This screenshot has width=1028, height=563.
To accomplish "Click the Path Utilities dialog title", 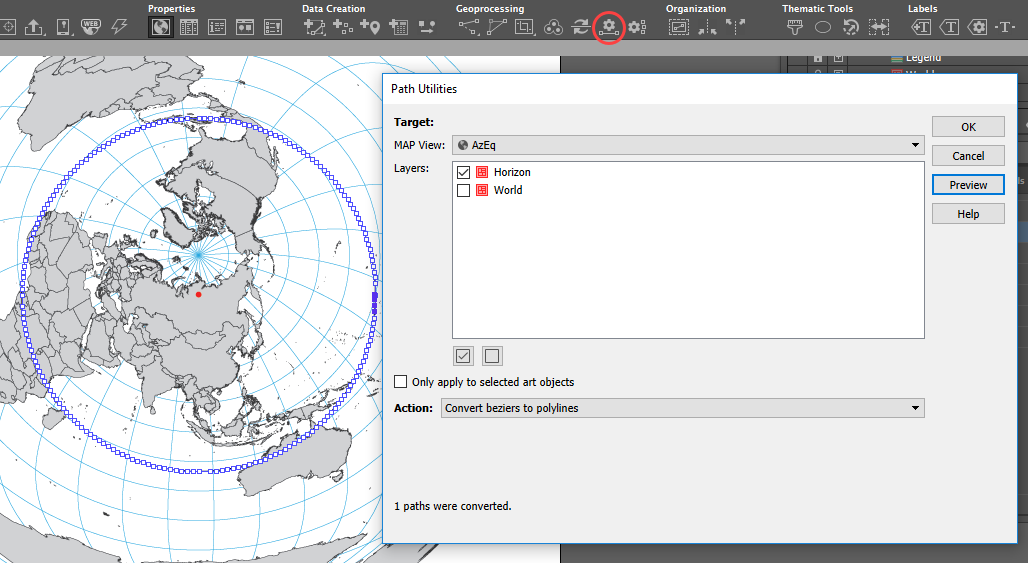I will 424,88.
